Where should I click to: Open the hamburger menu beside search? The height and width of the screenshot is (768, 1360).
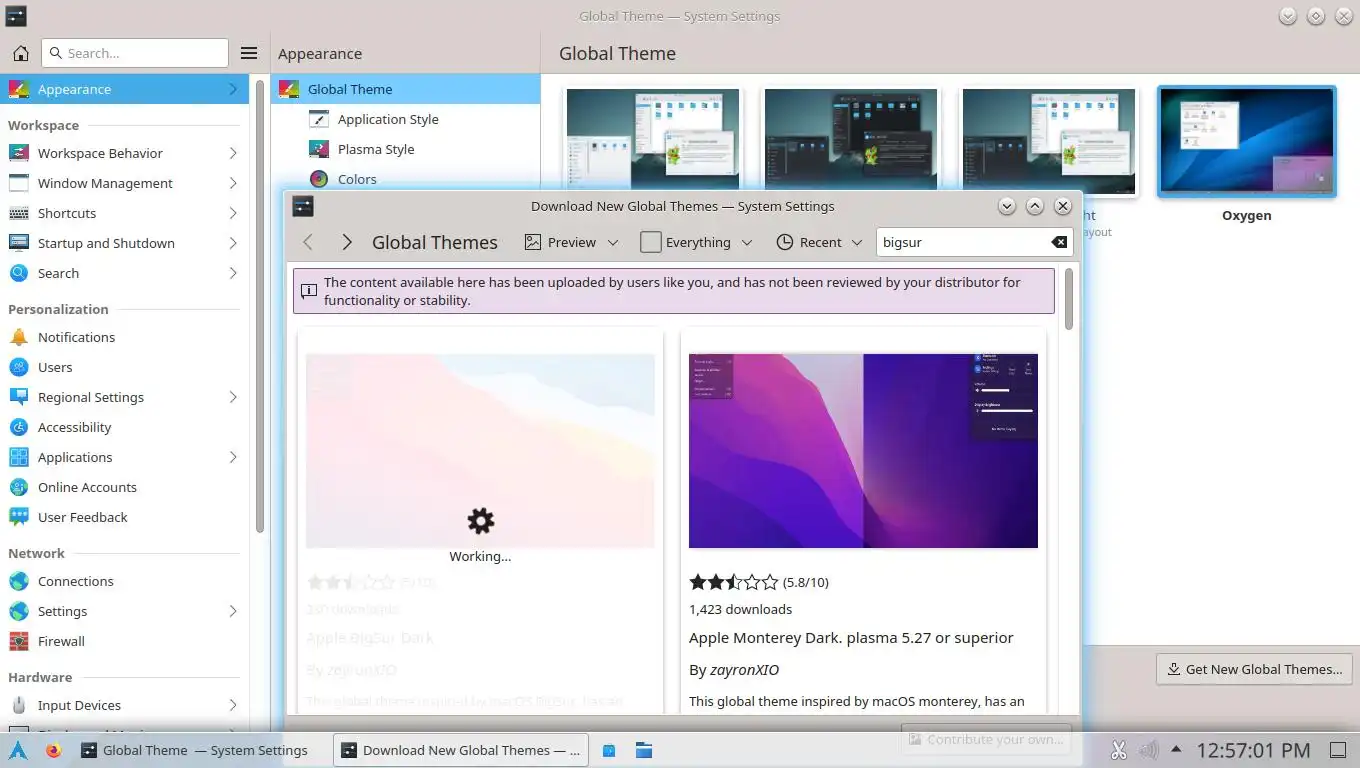[x=249, y=53]
